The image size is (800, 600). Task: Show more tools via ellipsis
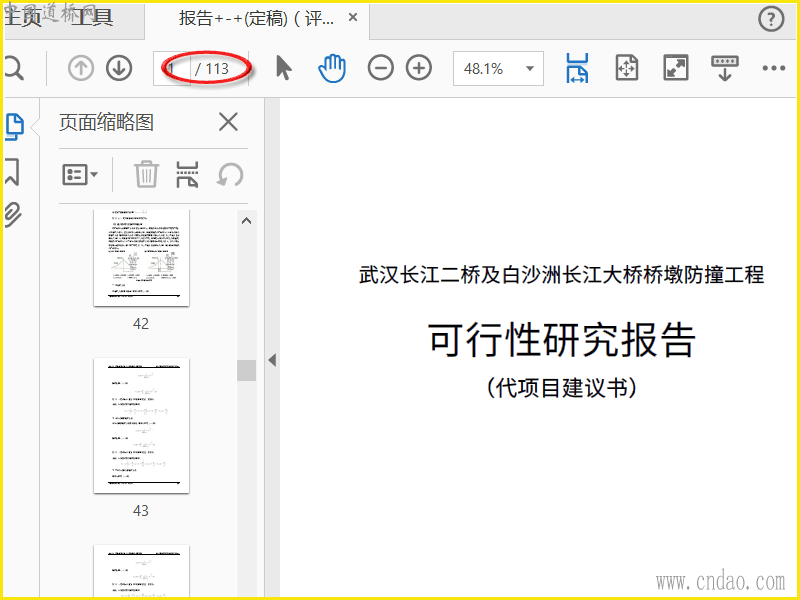coord(773,68)
